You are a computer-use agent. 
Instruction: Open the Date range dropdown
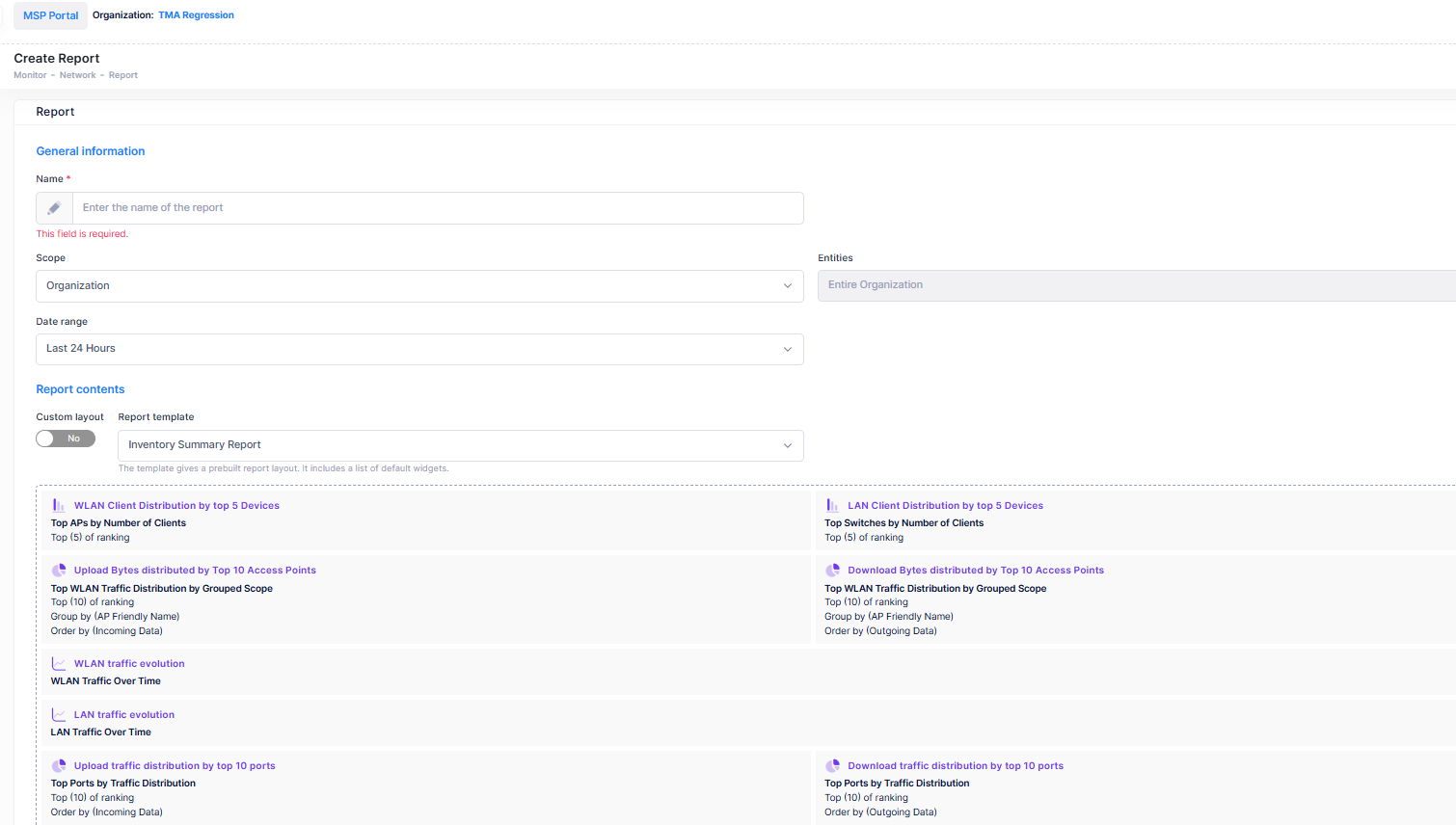(419, 349)
